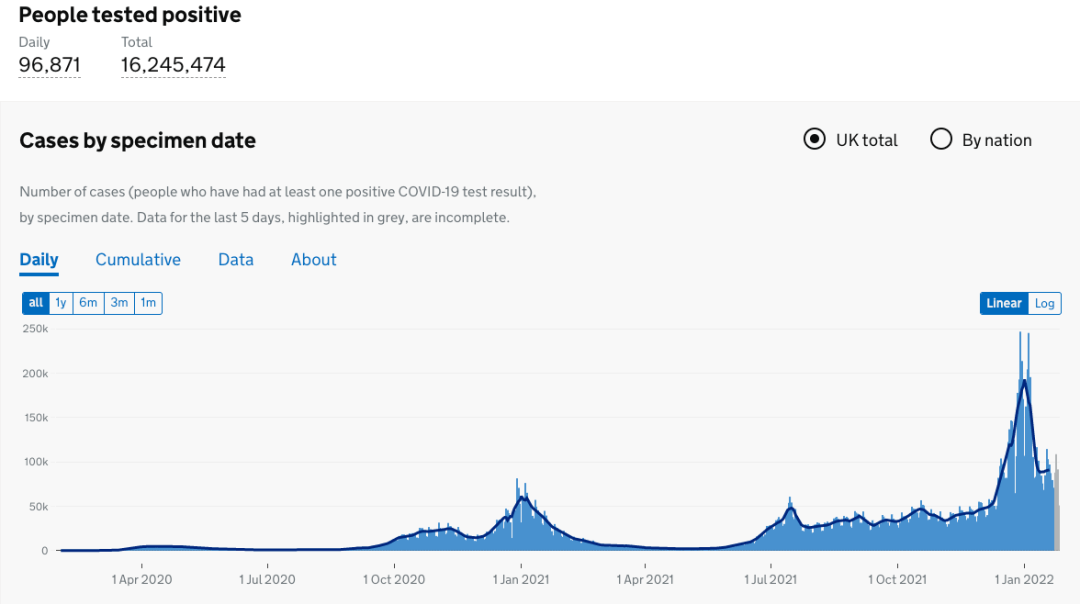Show the last 1y of data
1080x604 pixels.
[x=61, y=303]
